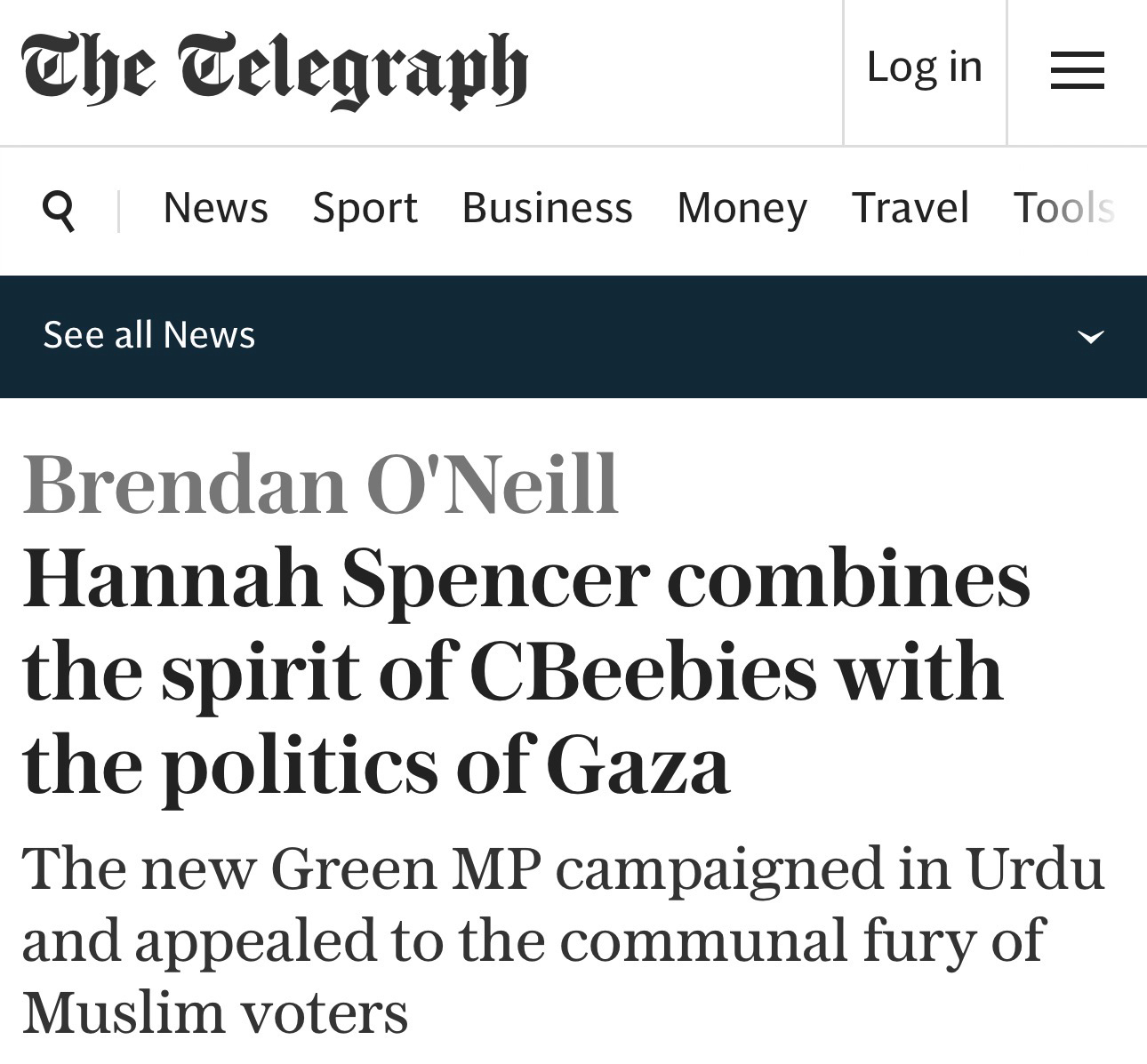The width and height of the screenshot is (1147, 1064).
Task: Click the word CBeebies in the headline
Action: pyautogui.click(x=642, y=672)
